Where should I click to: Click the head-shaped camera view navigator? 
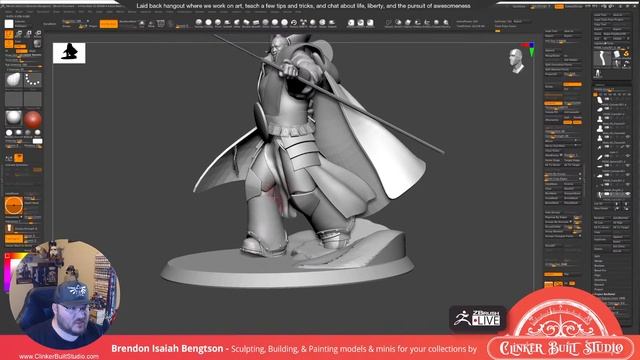pyautogui.click(x=516, y=61)
